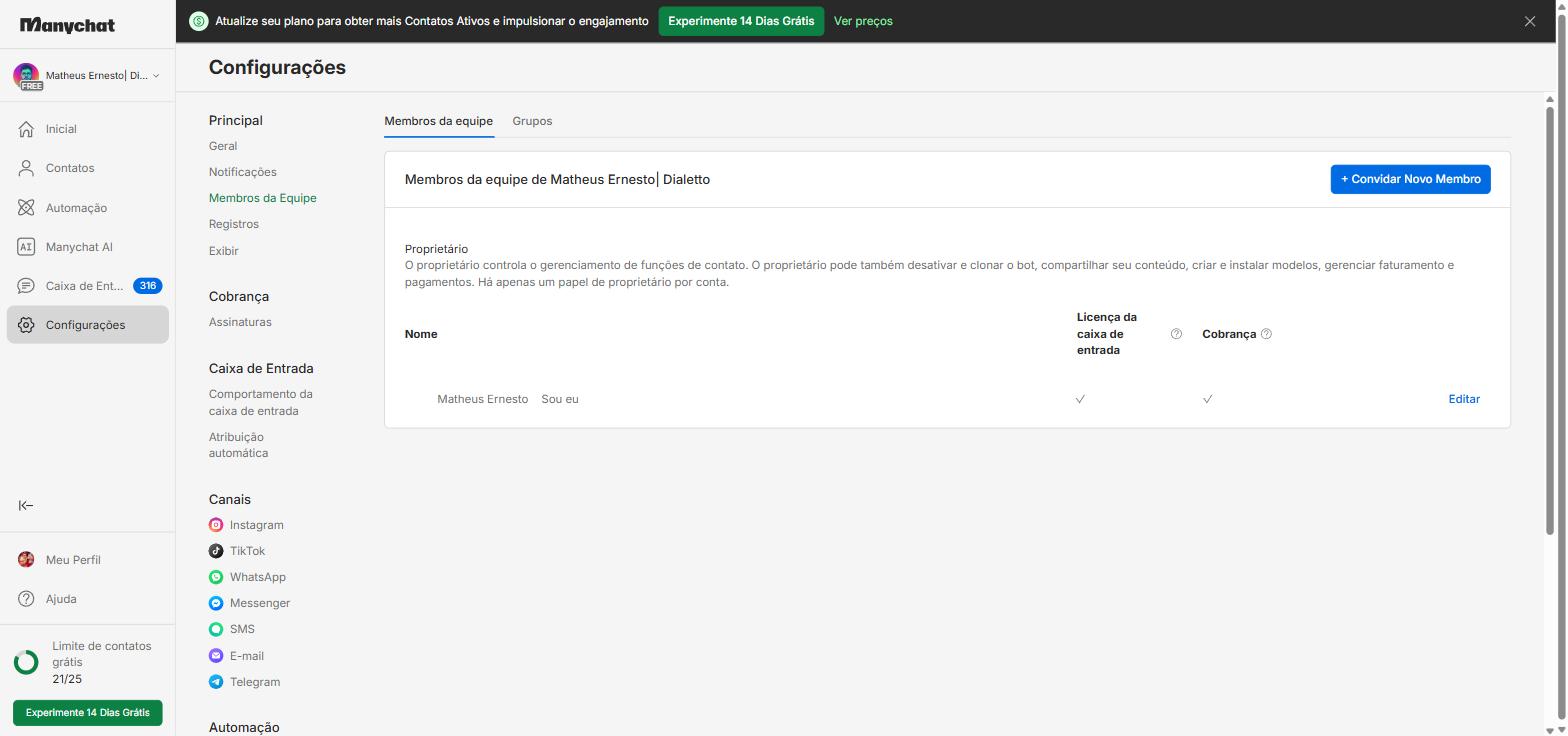
Task: Click the Licença checkmark for Matheus Ernesto
Action: [x=1080, y=399]
